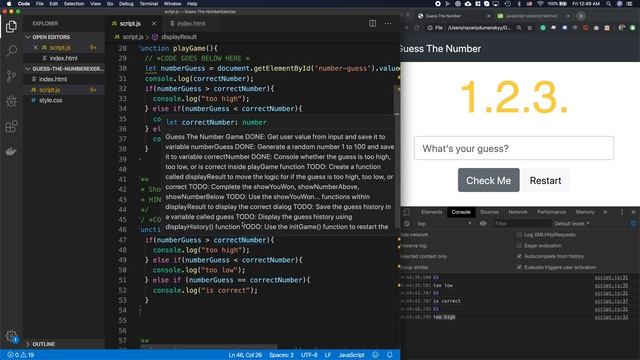Open macOS Spotlight search
Image resolution: width=640 pixels, height=360 pixels.
pyautogui.click(x=609, y=4)
